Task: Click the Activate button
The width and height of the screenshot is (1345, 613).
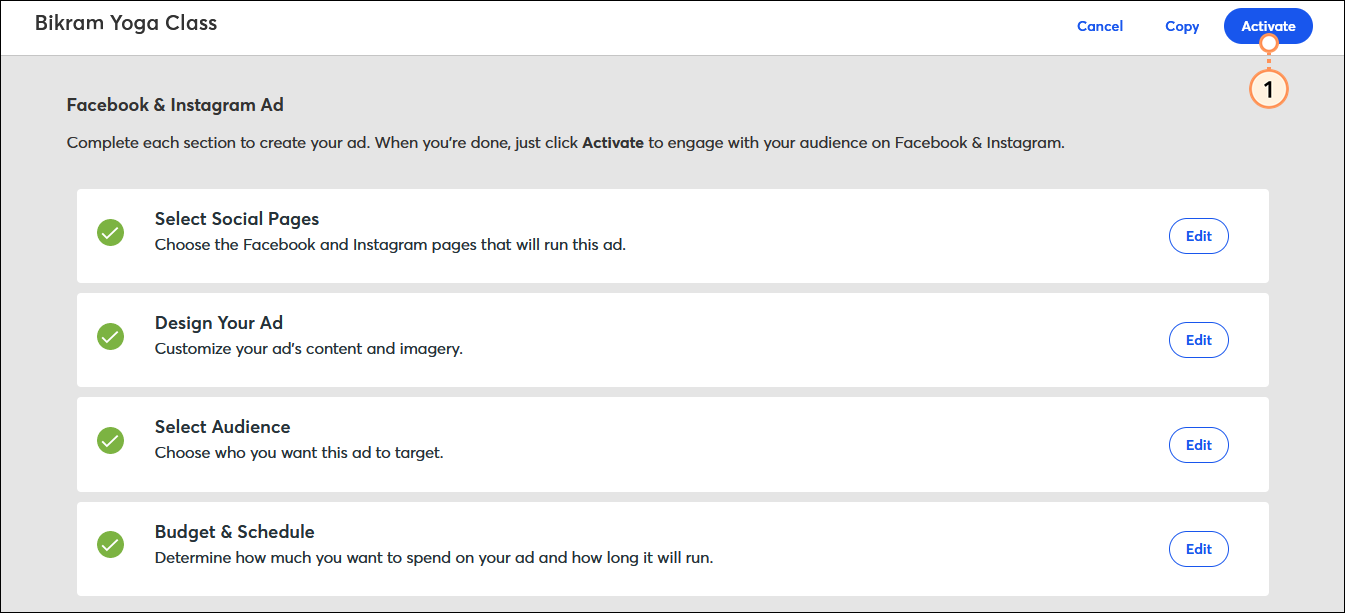Action: 1268,27
